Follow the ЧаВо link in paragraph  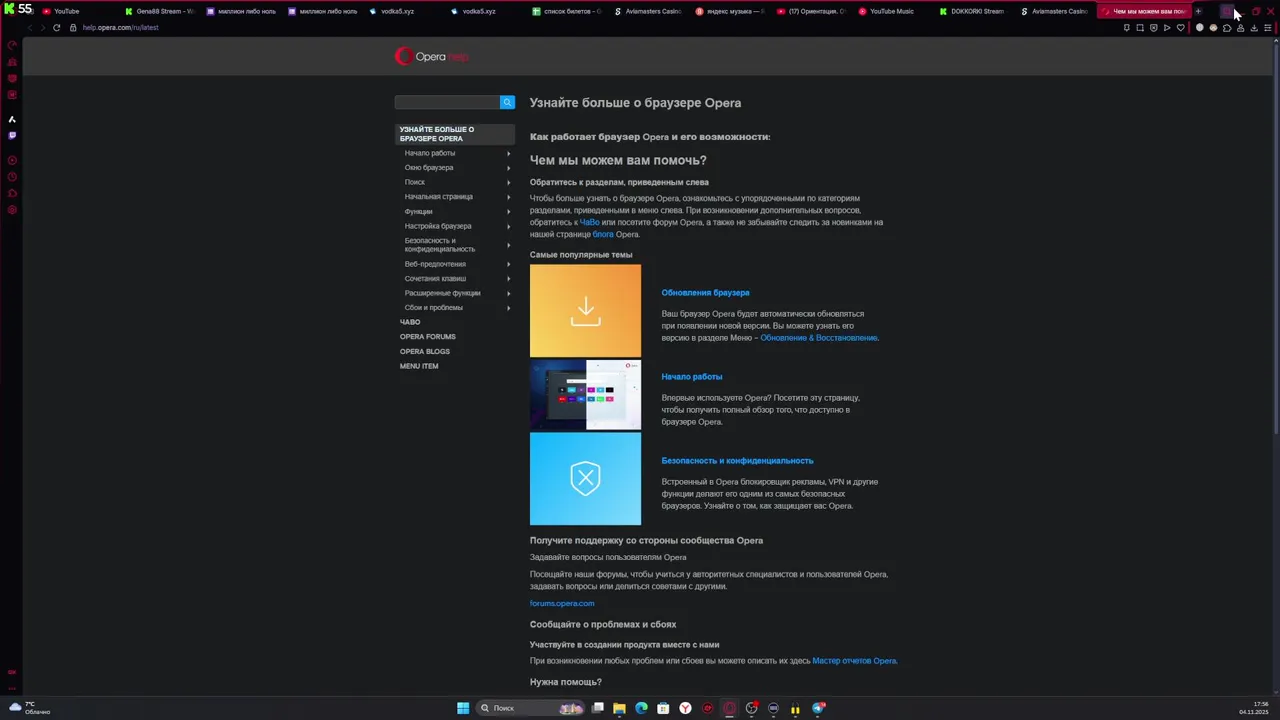(590, 222)
